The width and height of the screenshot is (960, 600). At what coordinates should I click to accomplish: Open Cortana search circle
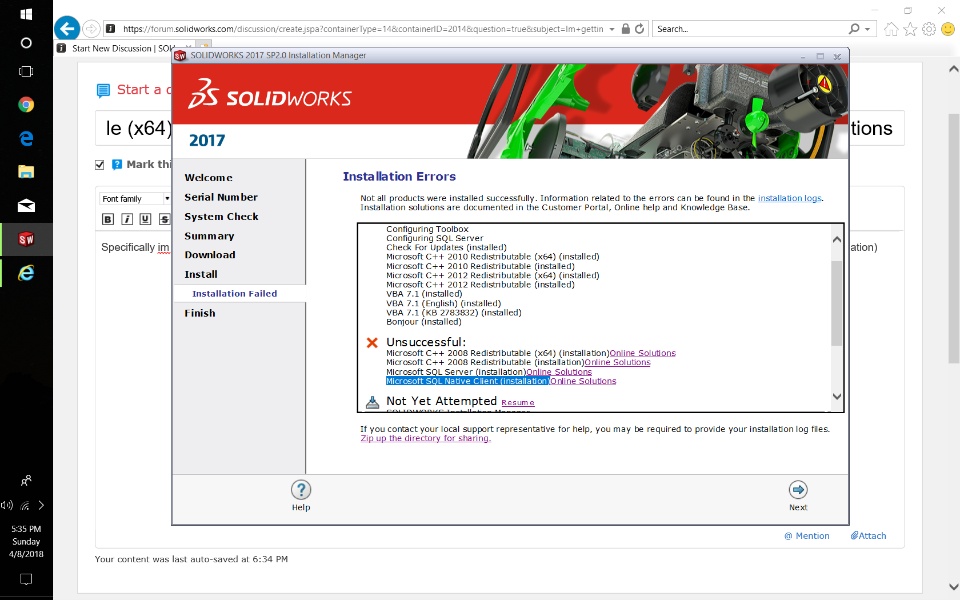coord(26,43)
